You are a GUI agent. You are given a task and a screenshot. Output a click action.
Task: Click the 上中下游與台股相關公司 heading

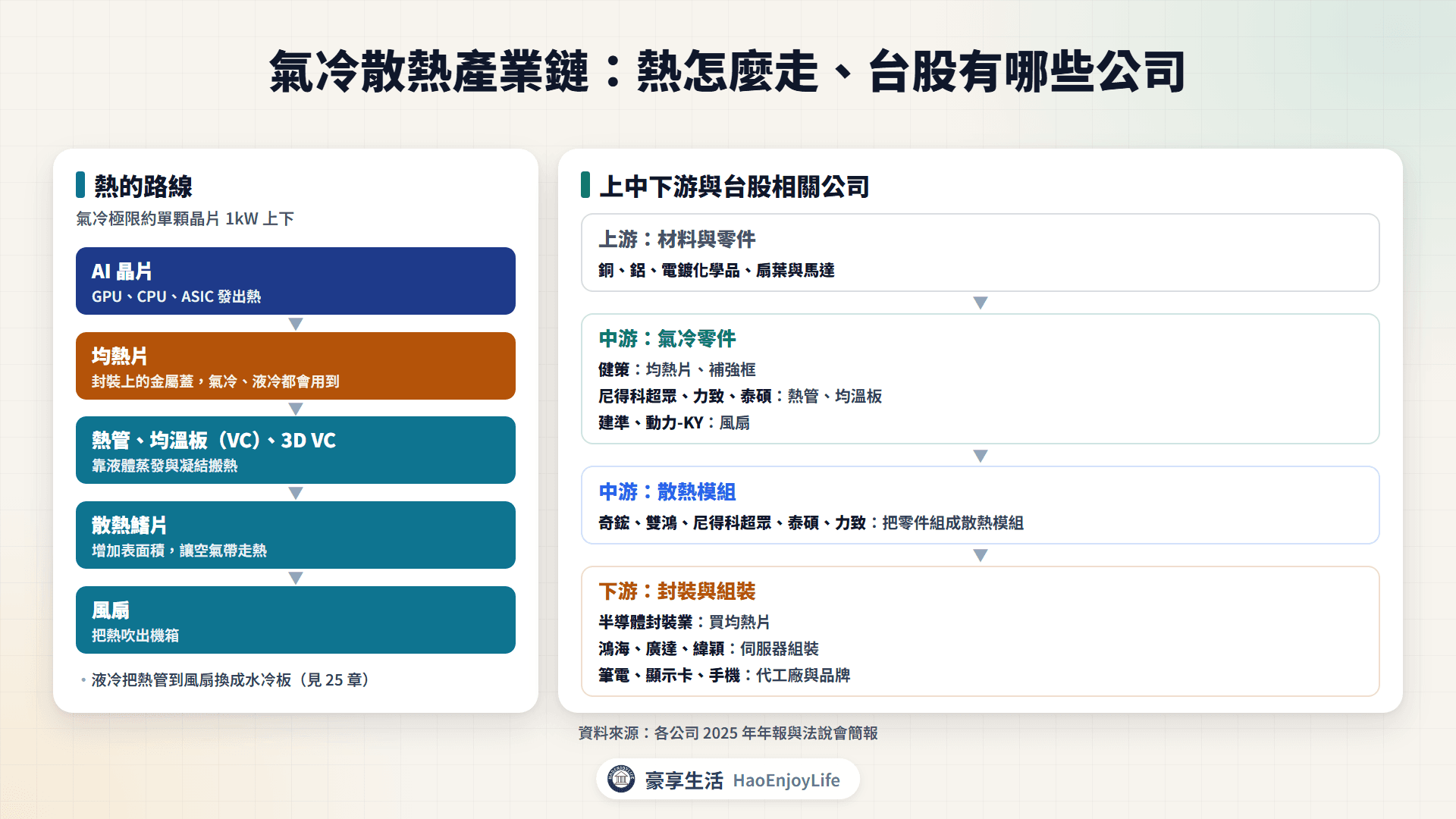734,186
